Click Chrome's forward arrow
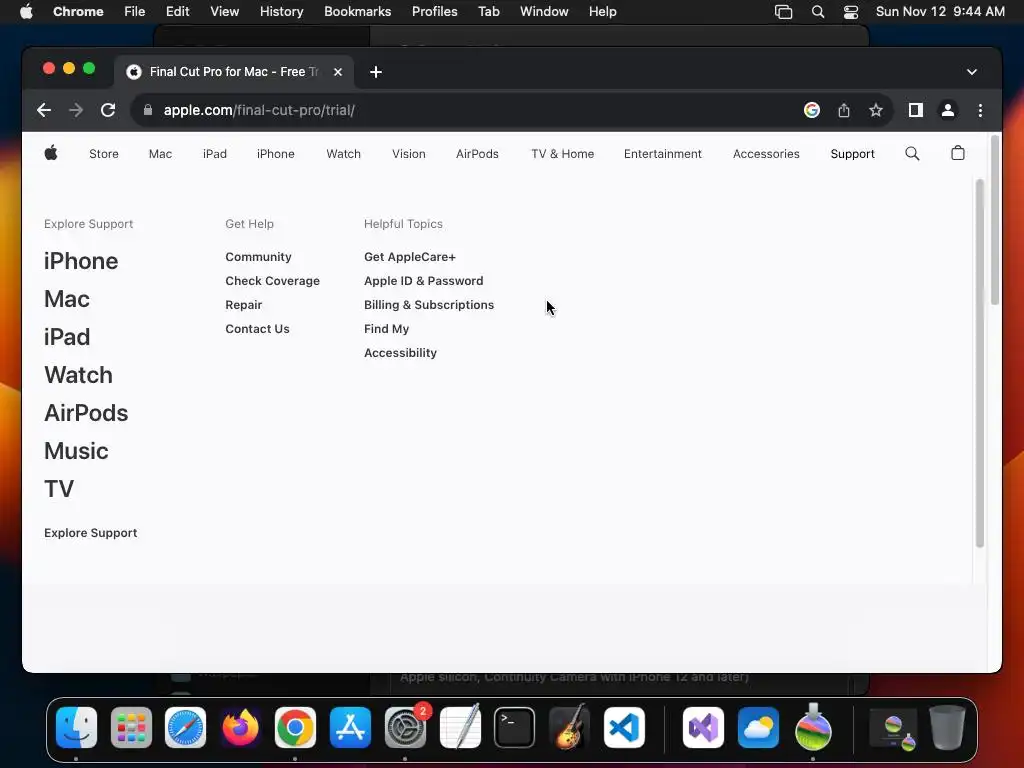 click(76, 110)
